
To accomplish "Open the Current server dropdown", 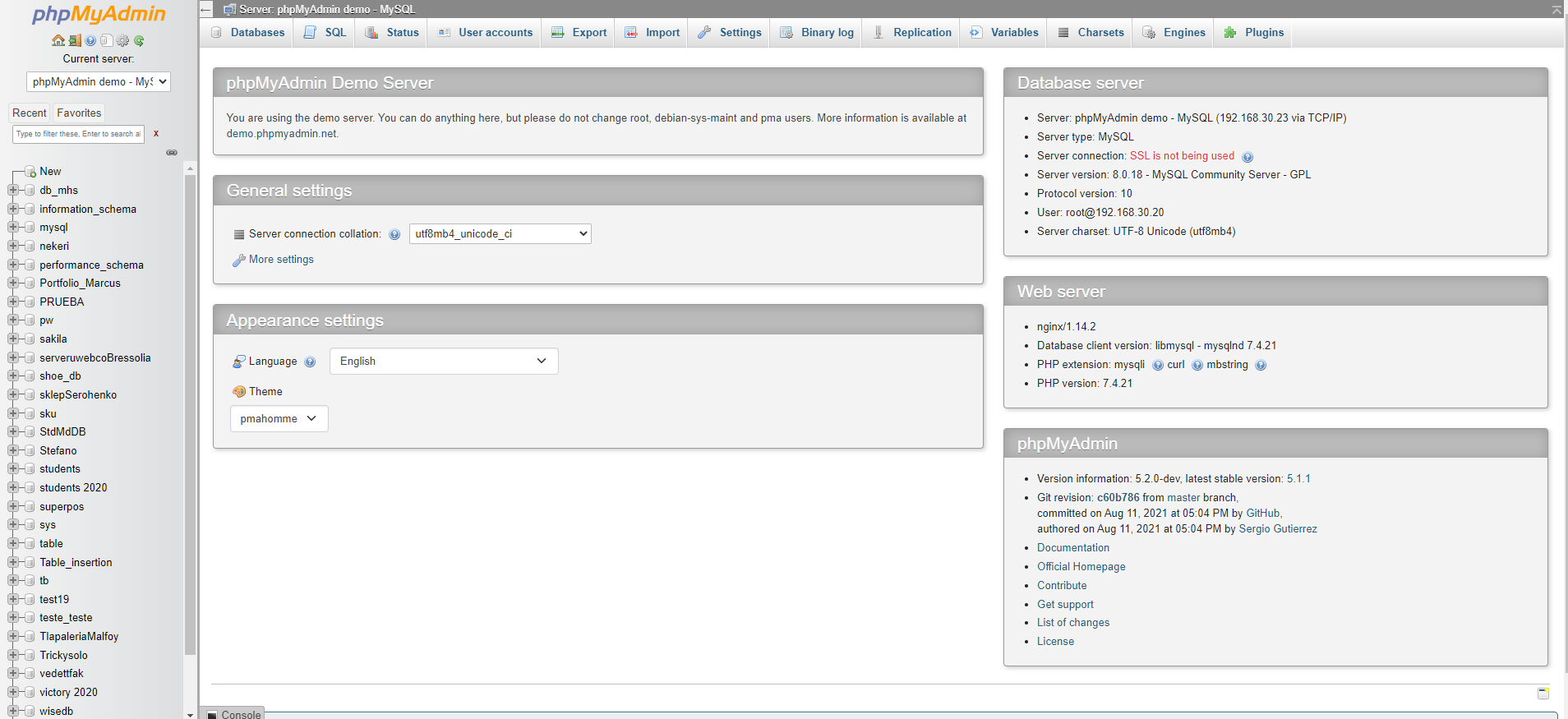I will tap(99, 81).
